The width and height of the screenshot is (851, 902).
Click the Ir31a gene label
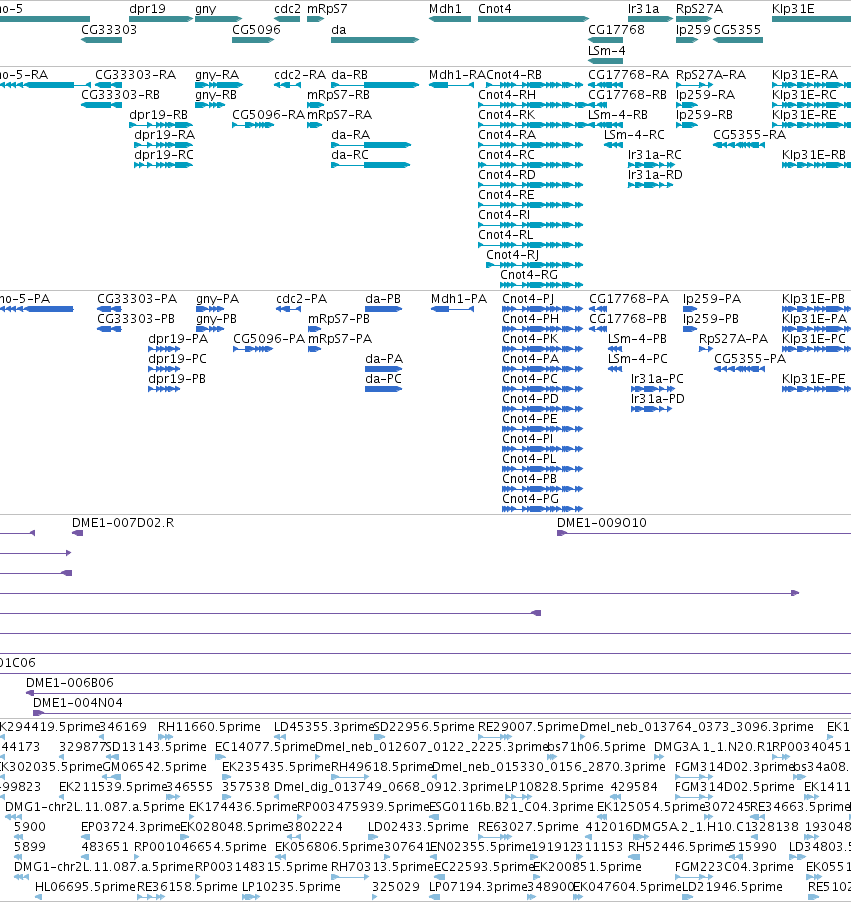[x=643, y=9]
